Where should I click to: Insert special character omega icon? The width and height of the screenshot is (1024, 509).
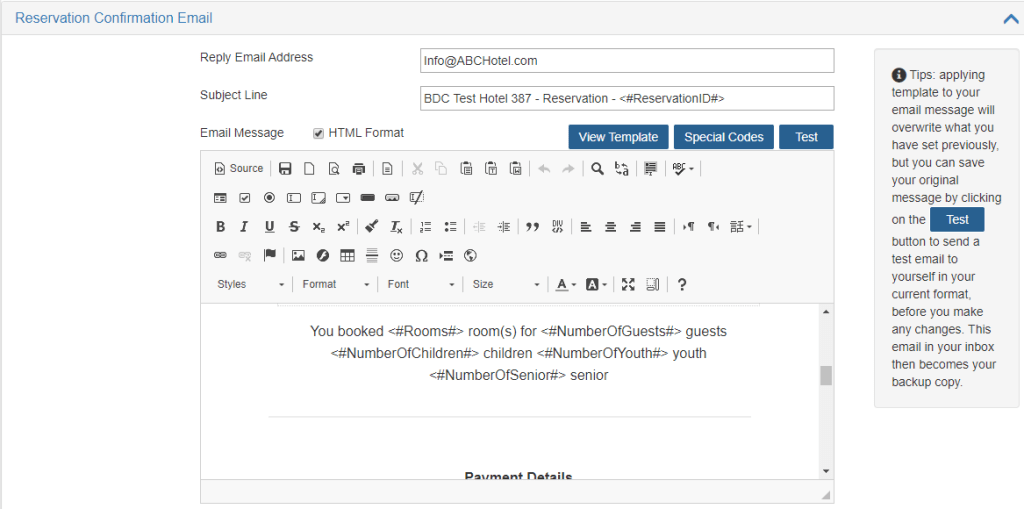421,256
